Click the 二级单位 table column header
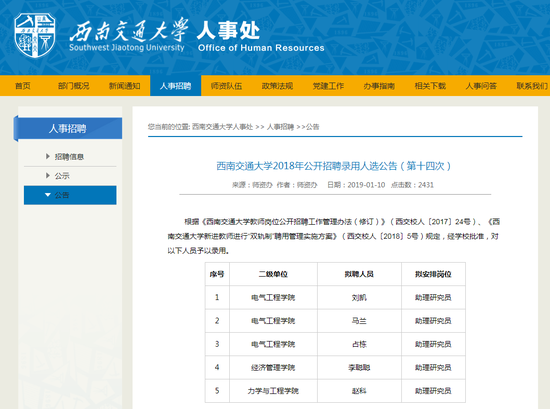 tap(273, 274)
